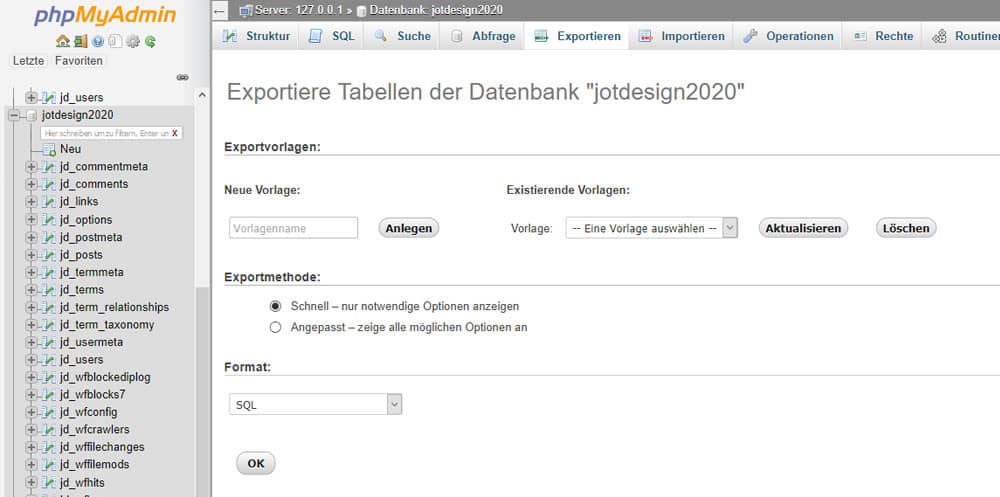Click the log out door icon

[x=80, y=41]
